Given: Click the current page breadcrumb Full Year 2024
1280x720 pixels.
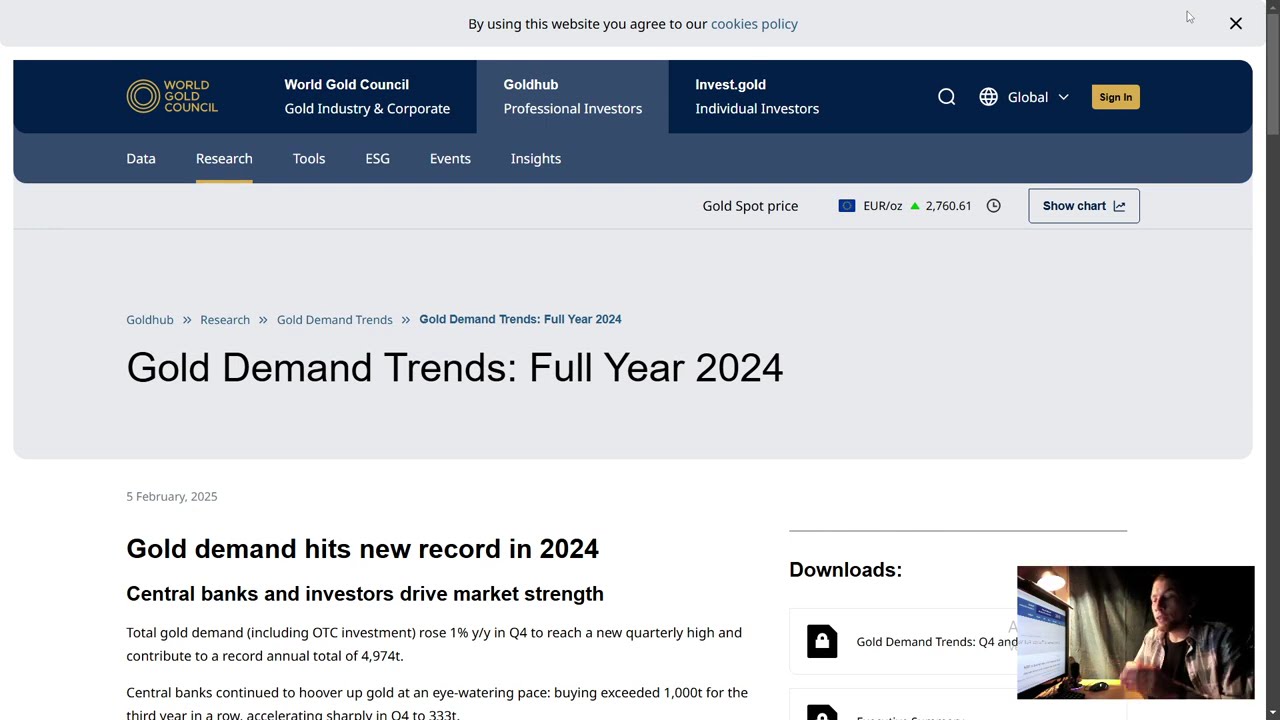Looking at the screenshot, I should point(520,319).
